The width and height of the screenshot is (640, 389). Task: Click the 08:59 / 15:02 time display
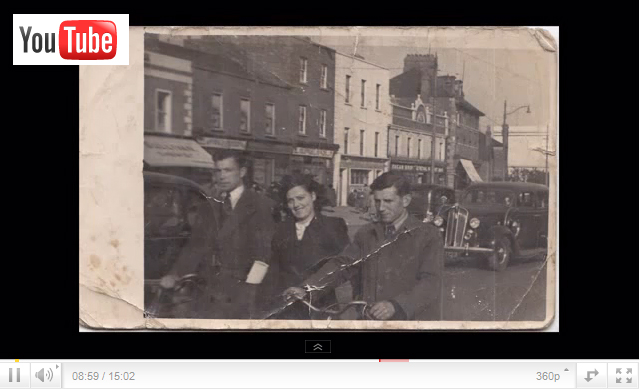[x=103, y=376]
